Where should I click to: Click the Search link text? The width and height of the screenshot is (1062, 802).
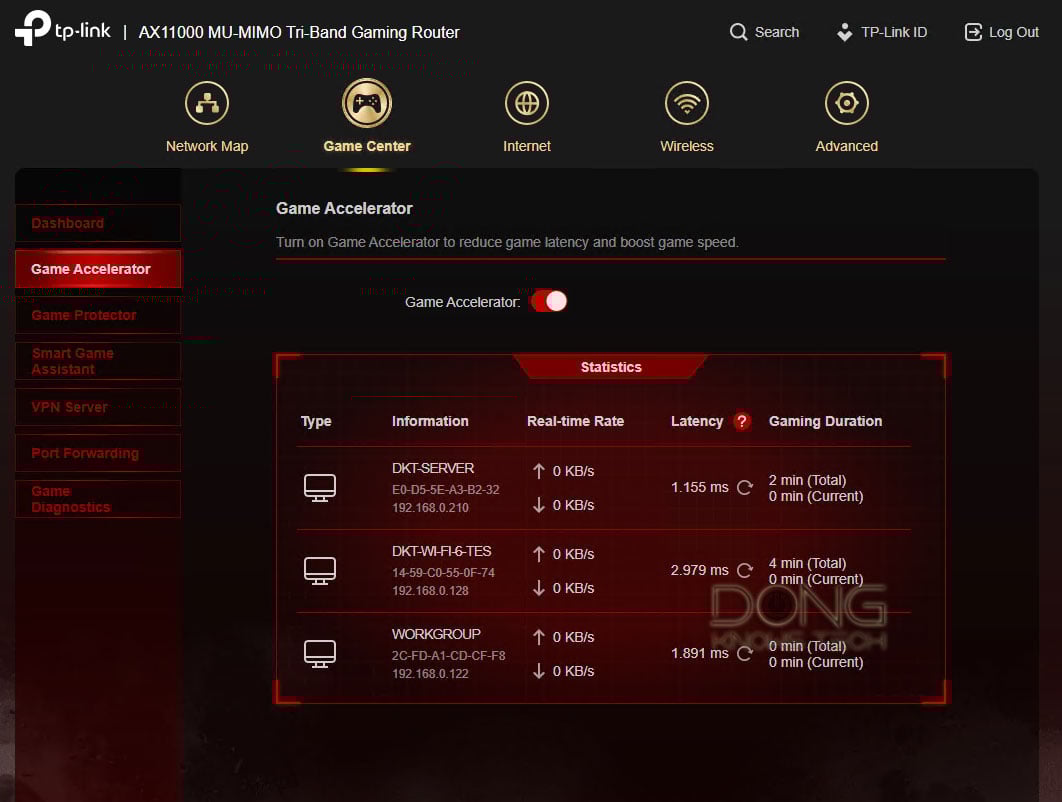tap(777, 32)
